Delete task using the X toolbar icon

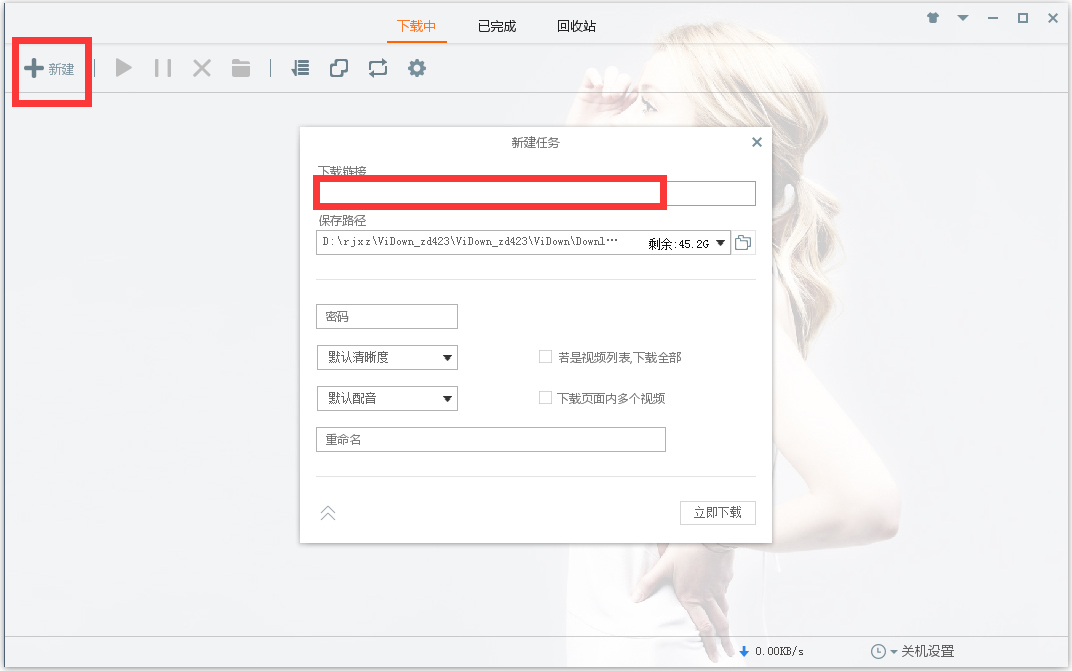pyautogui.click(x=202, y=68)
